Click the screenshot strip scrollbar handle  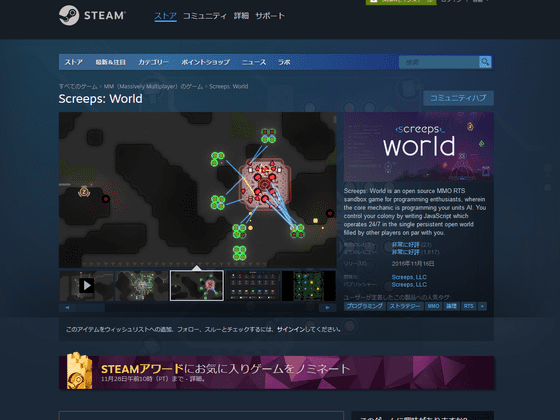point(90,308)
